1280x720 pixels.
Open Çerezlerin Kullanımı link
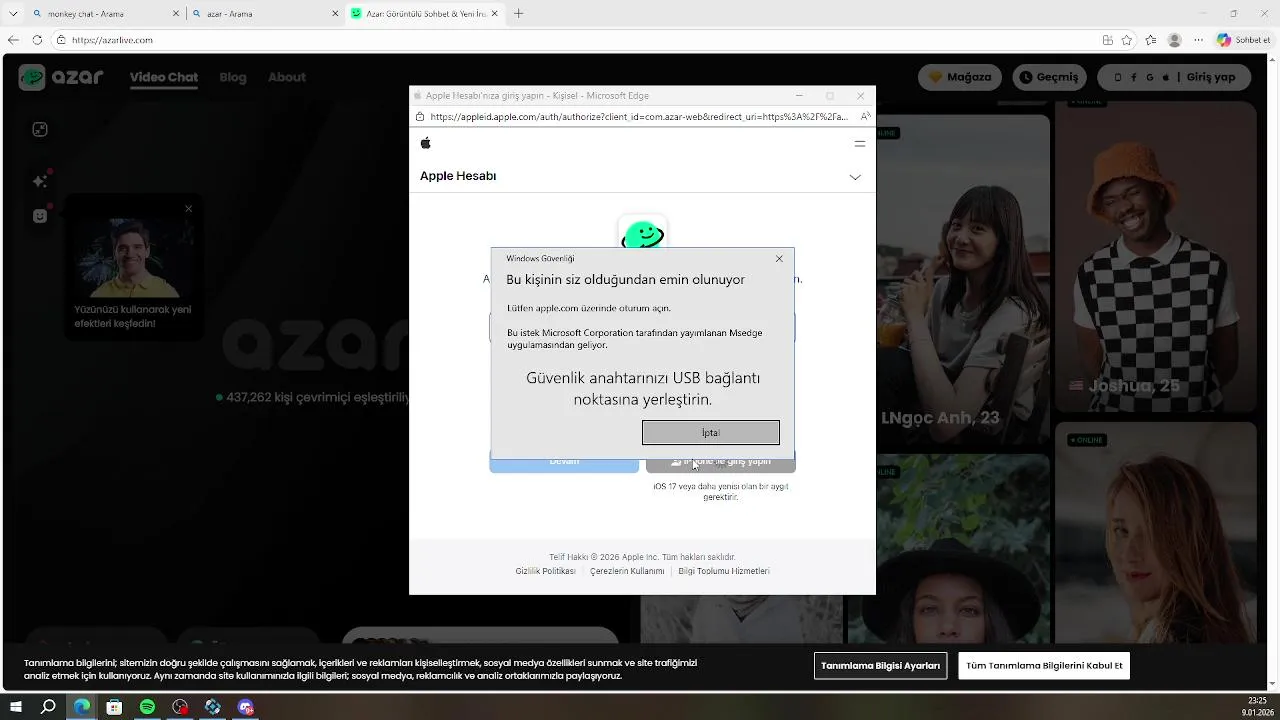(x=627, y=571)
